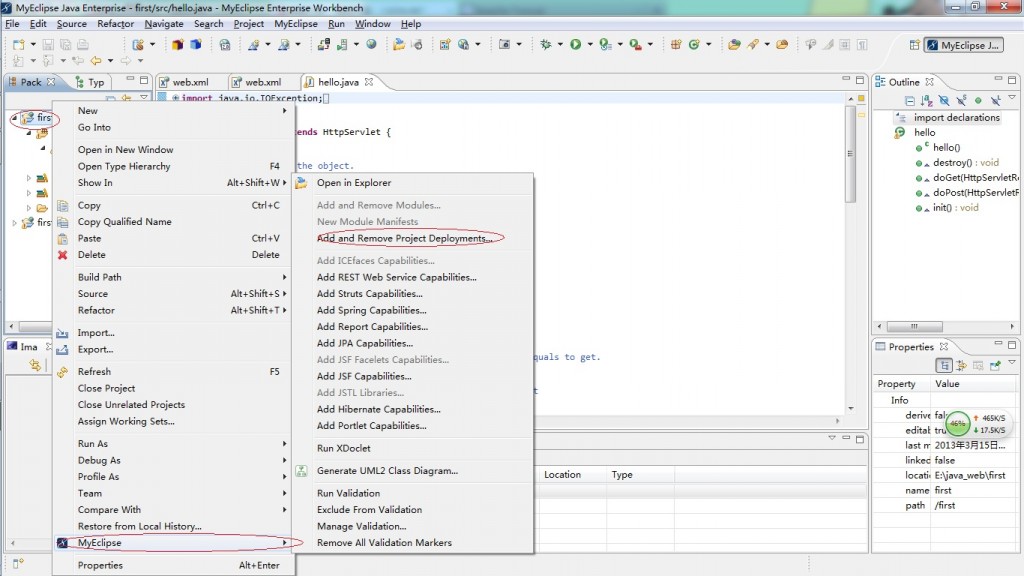1024x576 pixels.
Task: Toggle Hide Static Members in Outline toolbar
Action: 961,101
